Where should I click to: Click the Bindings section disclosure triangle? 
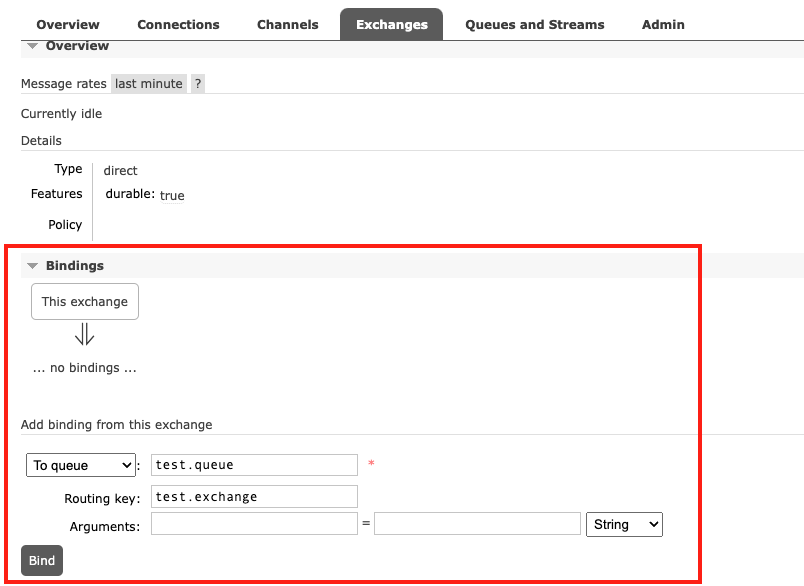click(33, 265)
